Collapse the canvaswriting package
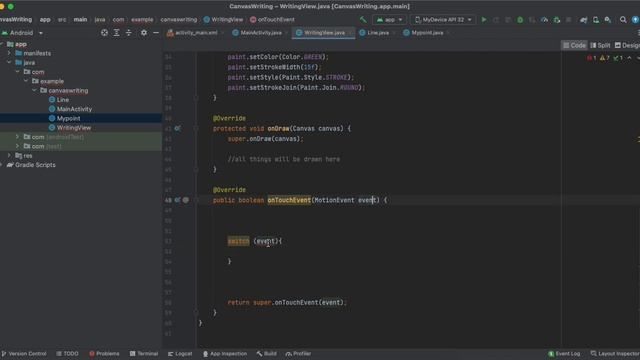This screenshot has height=360, width=640. (34, 90)
